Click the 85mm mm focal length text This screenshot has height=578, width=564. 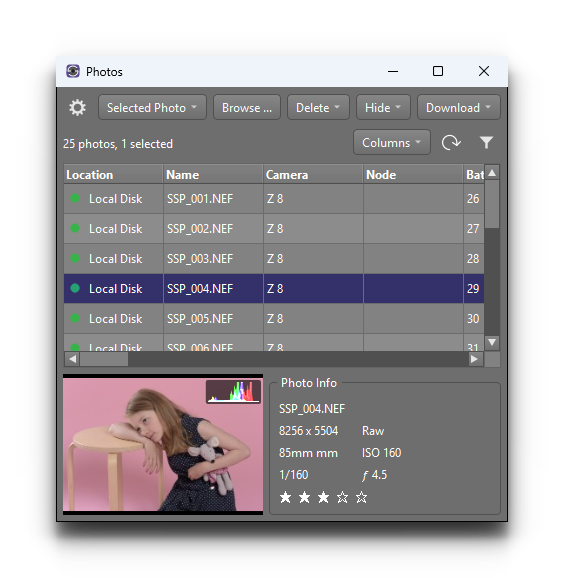[308, 453]
